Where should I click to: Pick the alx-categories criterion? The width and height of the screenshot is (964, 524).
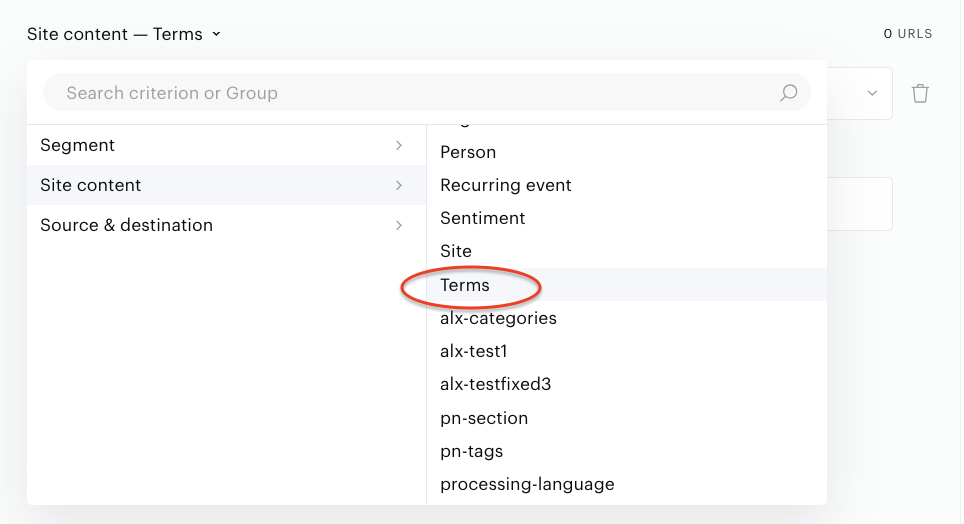(x=626, y=318)
